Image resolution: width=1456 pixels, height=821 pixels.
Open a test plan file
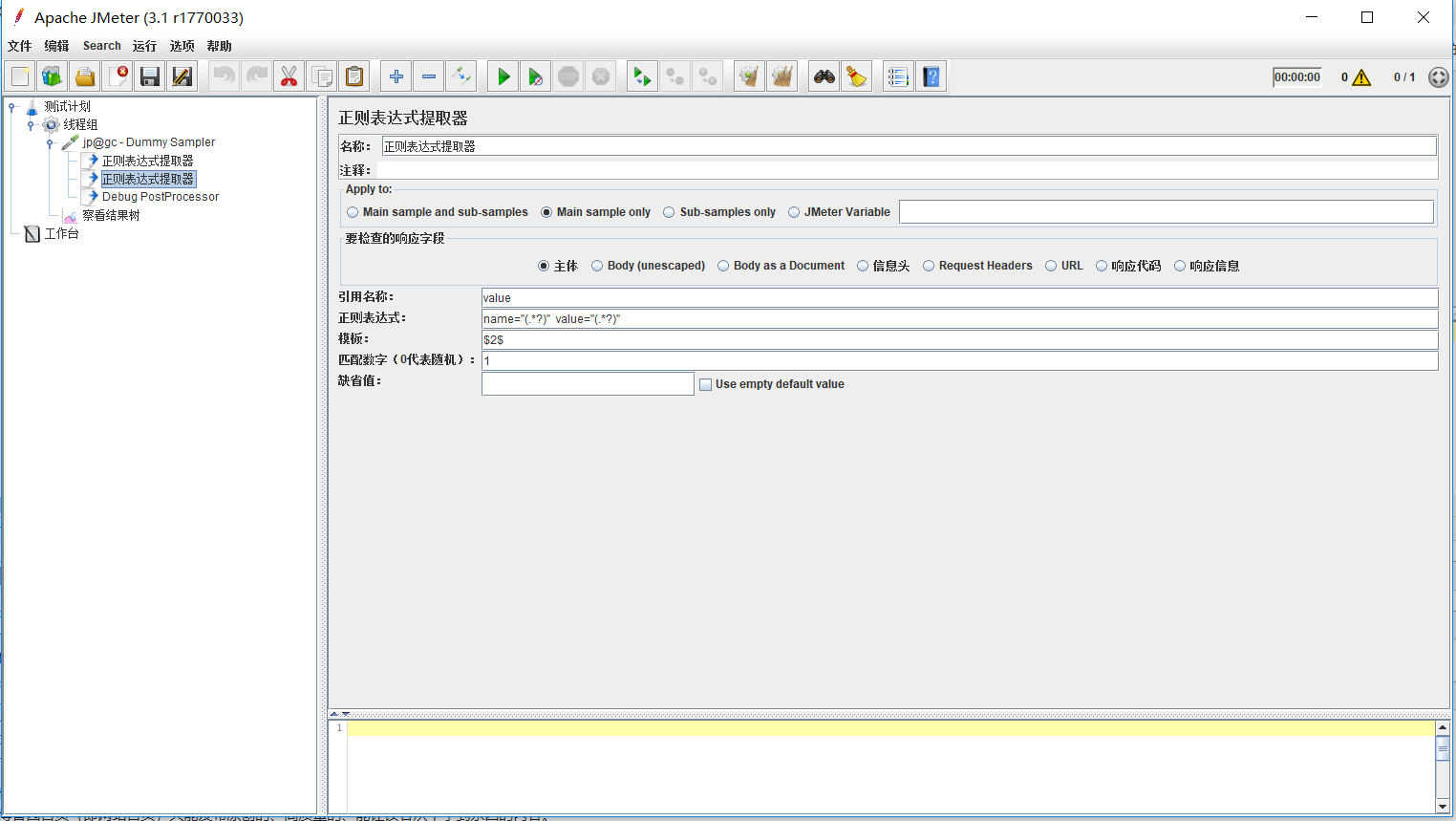tap(85, 76)
